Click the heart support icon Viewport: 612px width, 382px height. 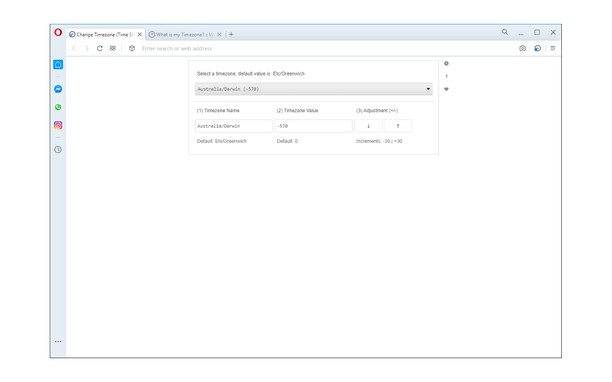click(447, 89)
